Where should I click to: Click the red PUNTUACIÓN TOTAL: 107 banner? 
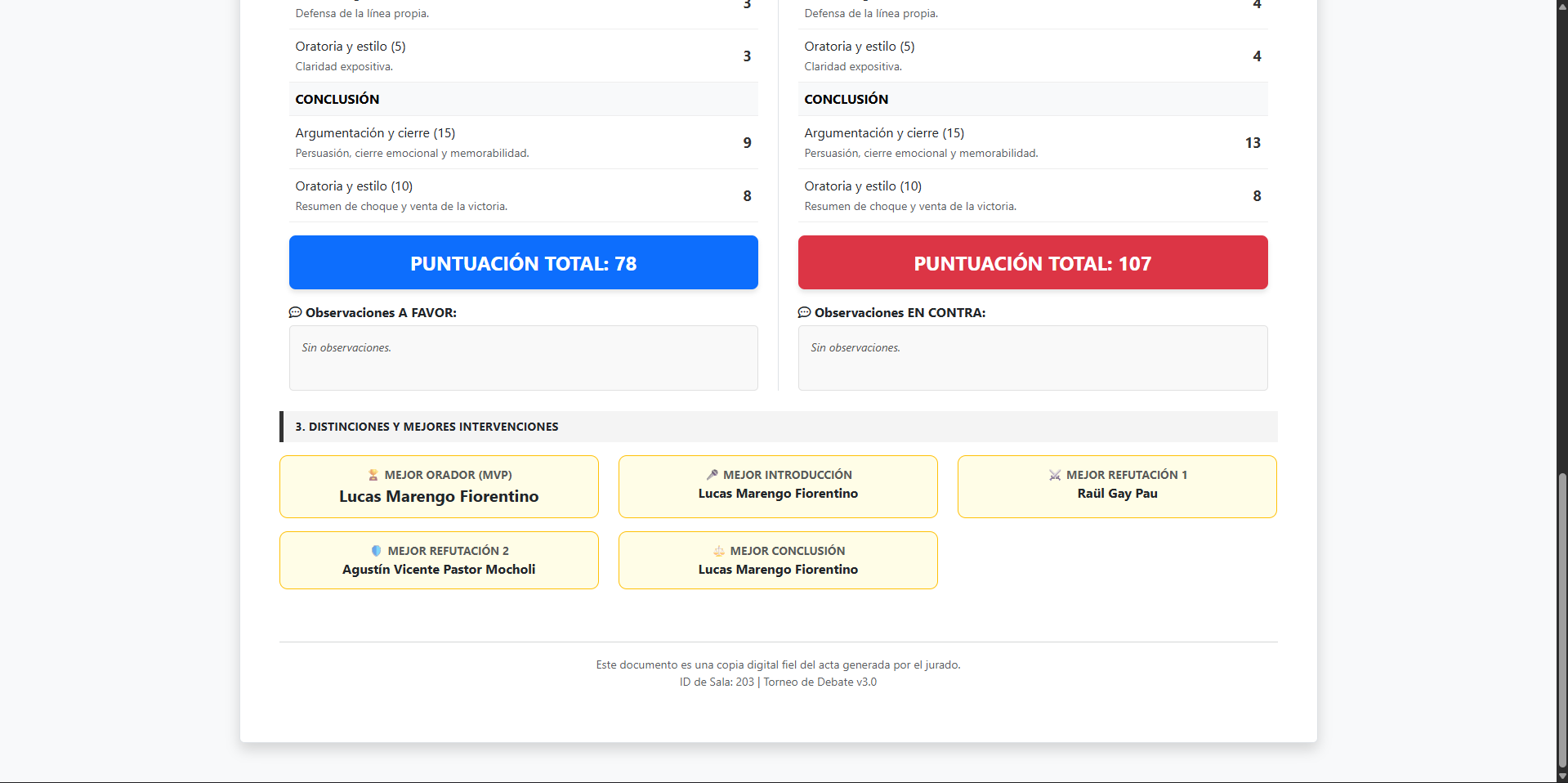(1033, 262)
